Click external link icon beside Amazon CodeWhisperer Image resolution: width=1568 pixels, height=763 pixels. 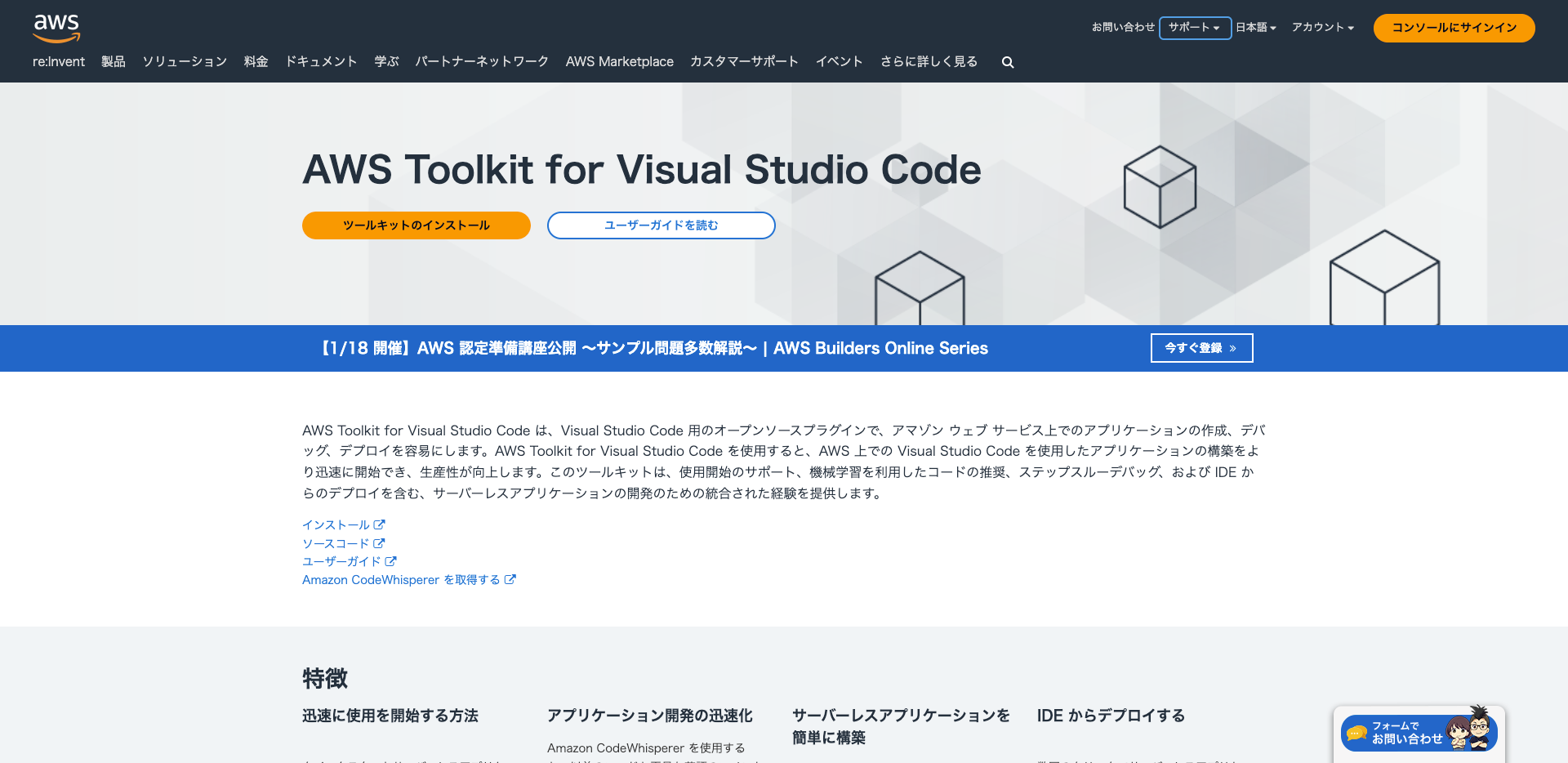pos(511,579)
